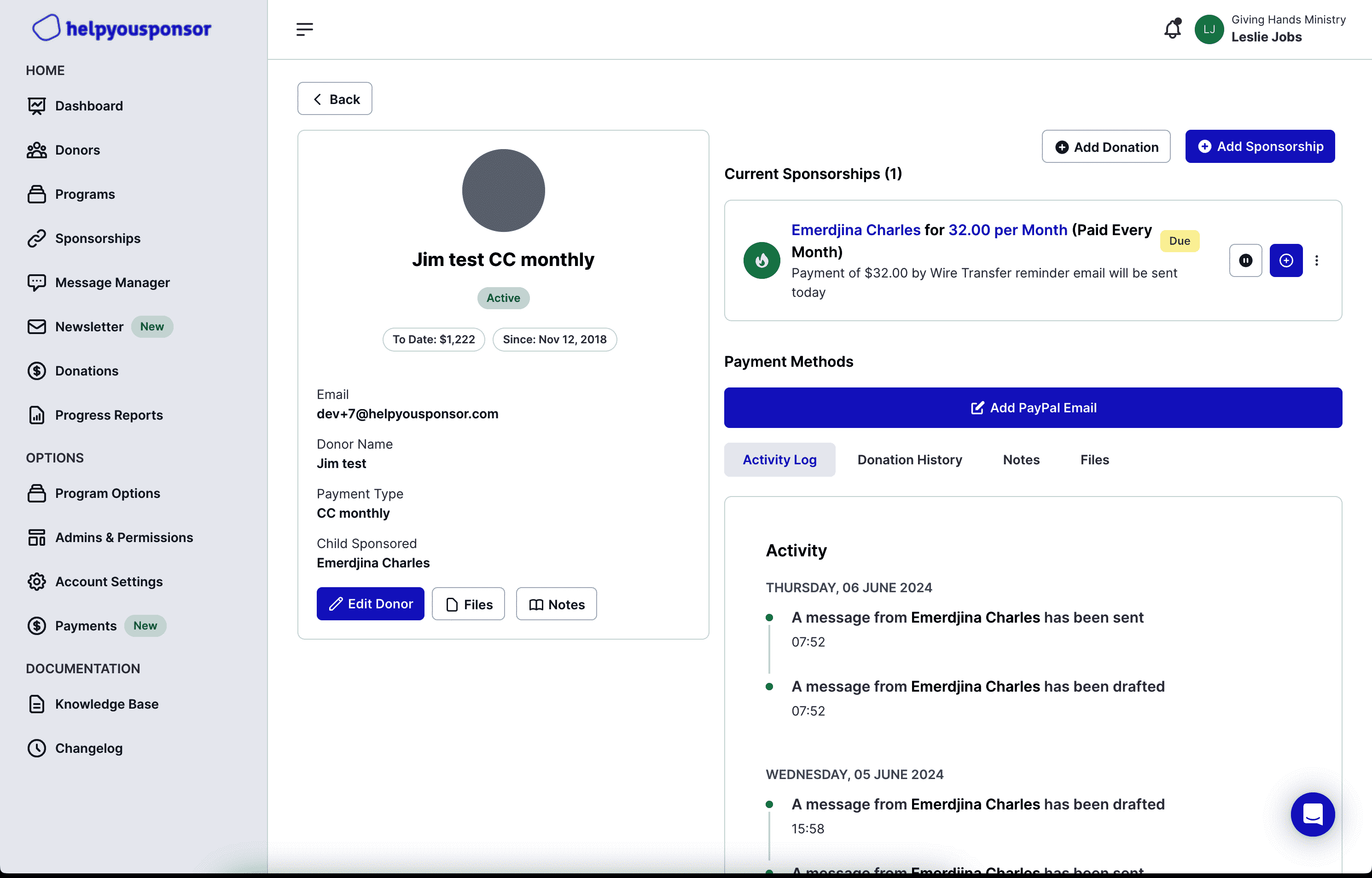Open Account Settings in the sidebar
This screenshot has height=878, width=1372.
108,582
